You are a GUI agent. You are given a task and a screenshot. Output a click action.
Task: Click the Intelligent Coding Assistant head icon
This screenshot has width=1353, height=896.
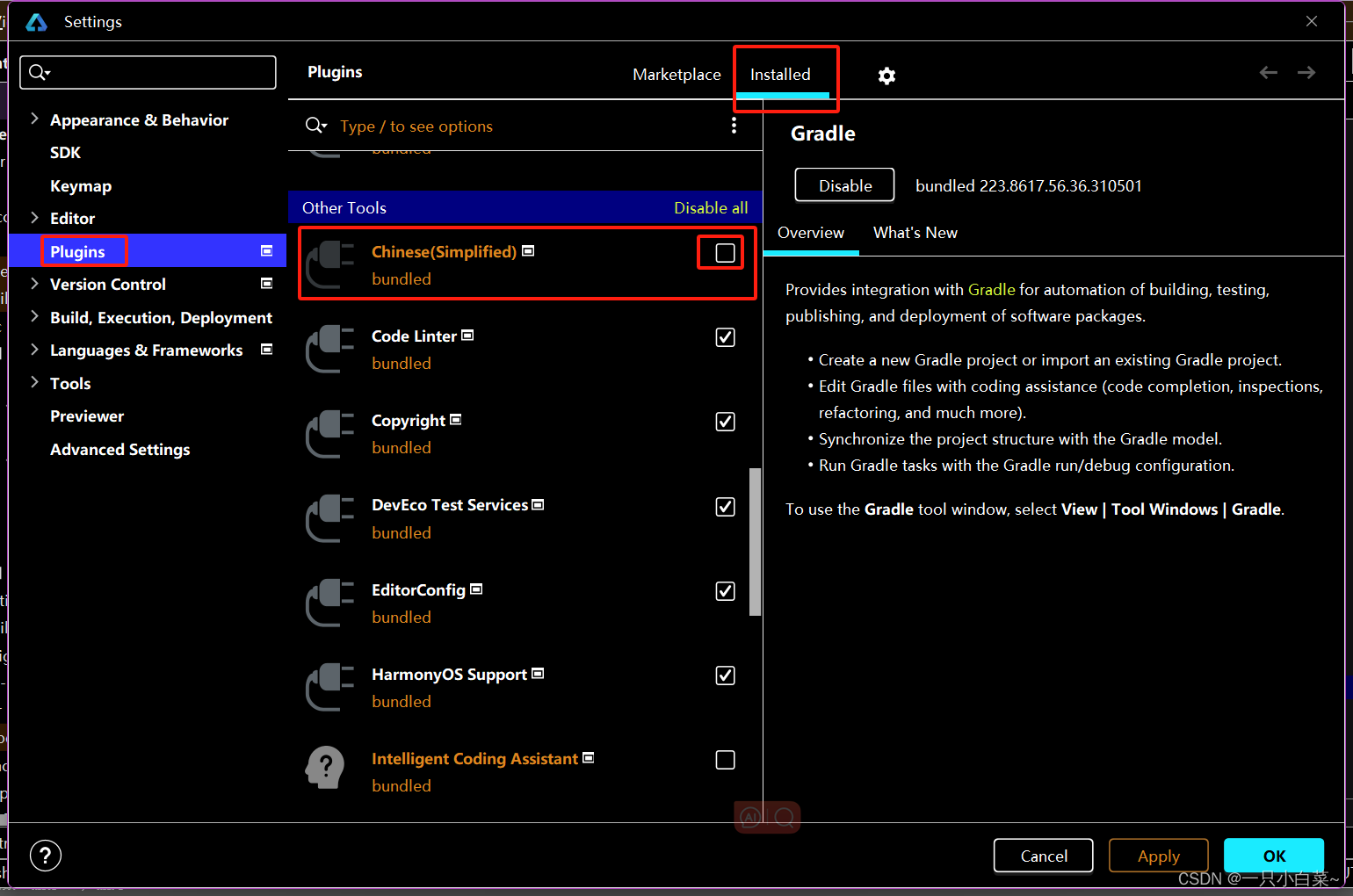(x=325, y=768)
